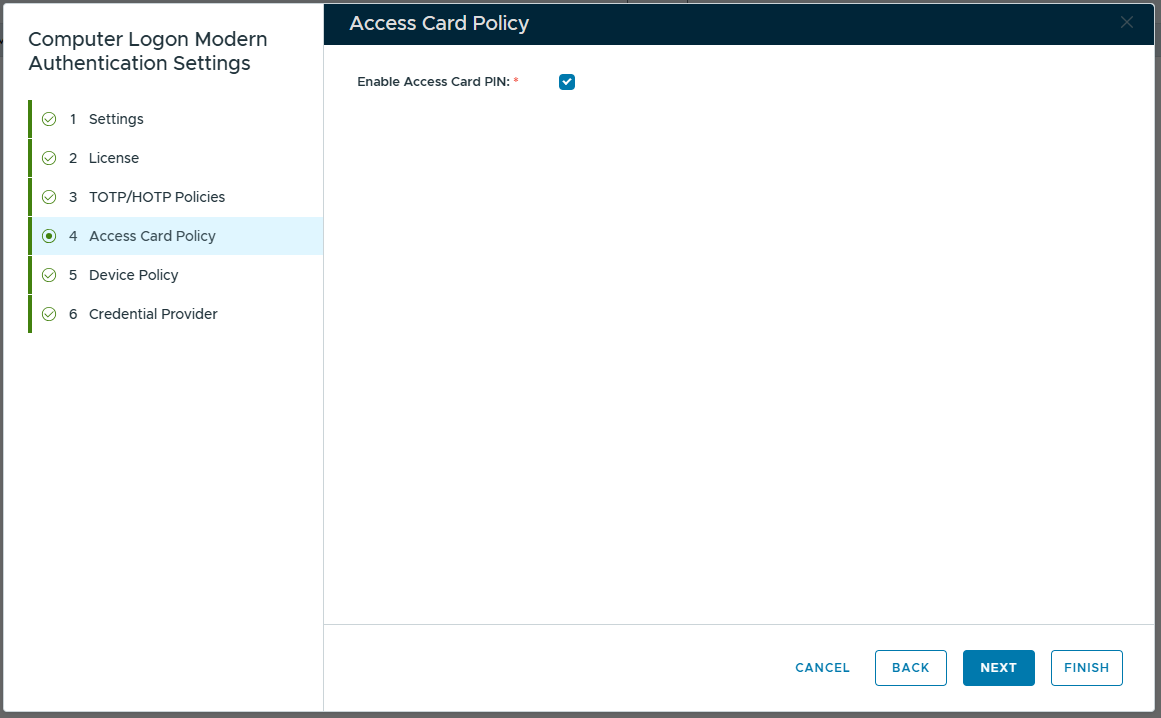The height and width of the screenshot is (718, 1161).
Task: Open the License step in the sidebar
Action: pos(114,158)
